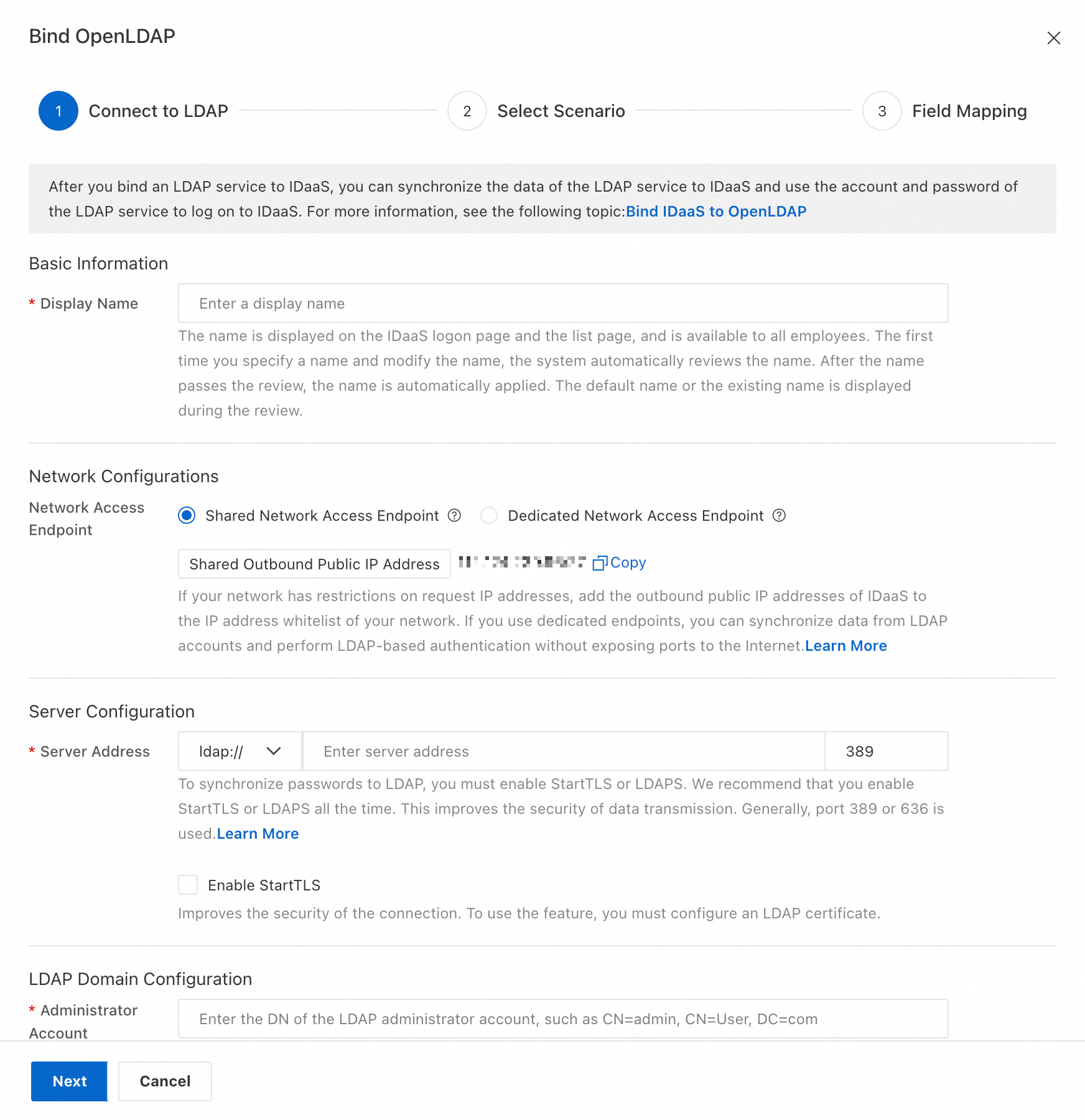The image size is (1085, 1120).
Task: Open help tooltip for Shared Network Access Endpoint
Action: click(455, 515)
